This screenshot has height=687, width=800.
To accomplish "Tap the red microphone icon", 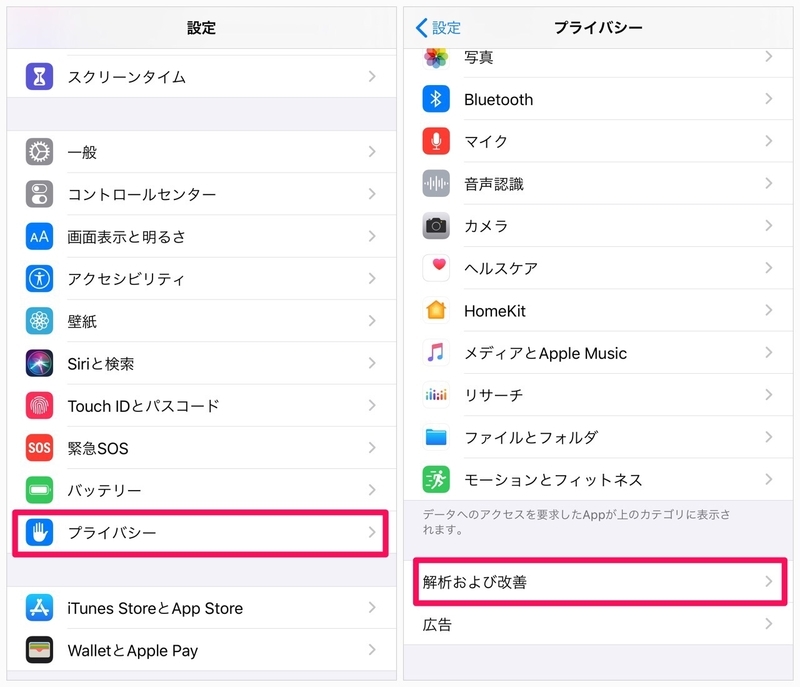I will 436,141.
